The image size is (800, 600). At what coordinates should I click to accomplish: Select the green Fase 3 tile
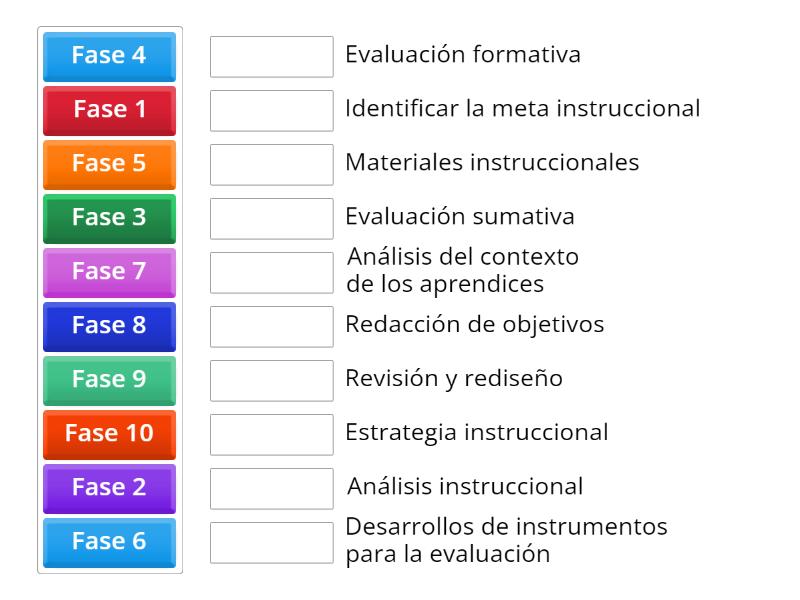pos(108,219)
